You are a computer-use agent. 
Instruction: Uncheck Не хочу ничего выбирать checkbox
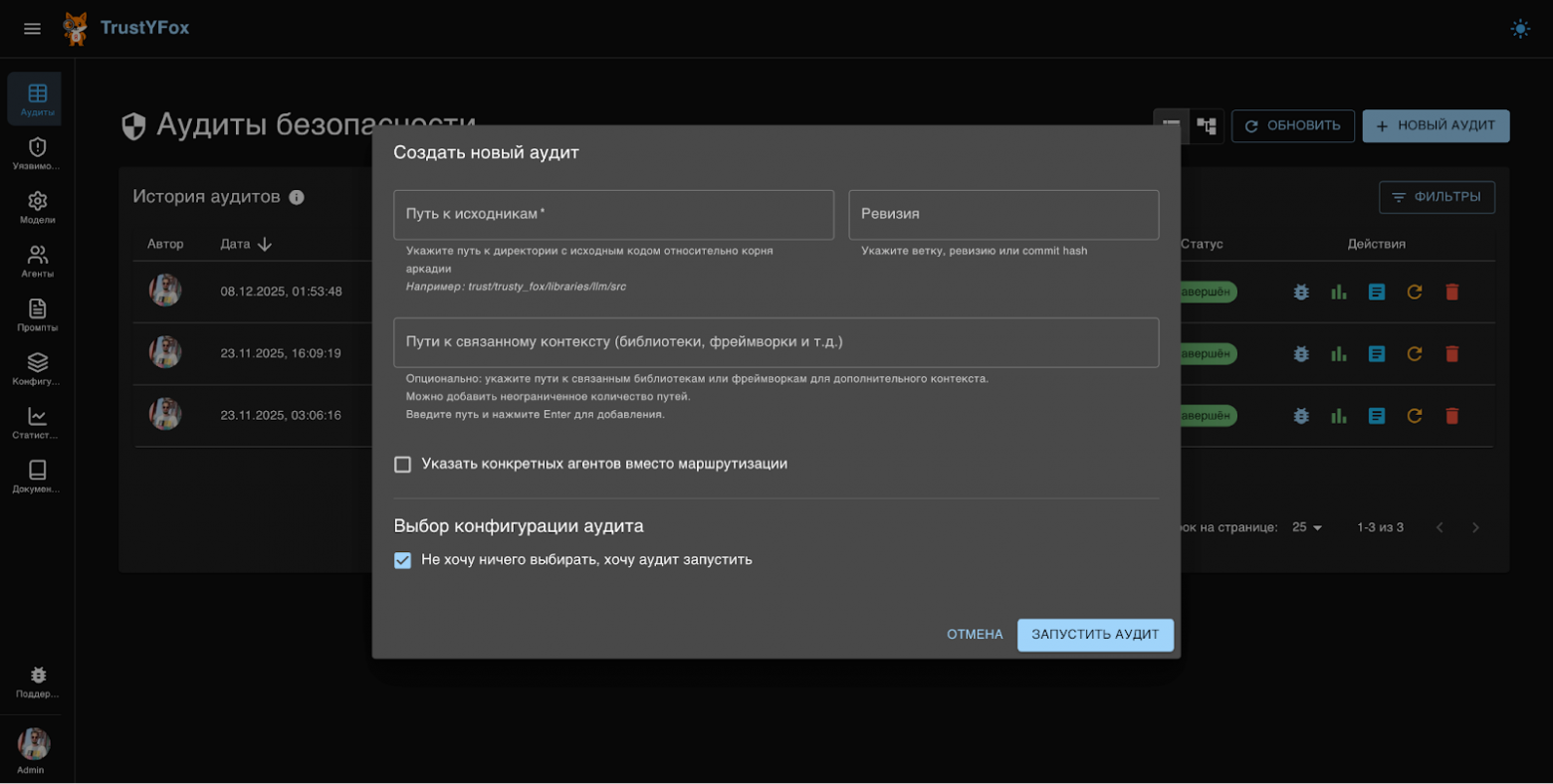point(402,560)
